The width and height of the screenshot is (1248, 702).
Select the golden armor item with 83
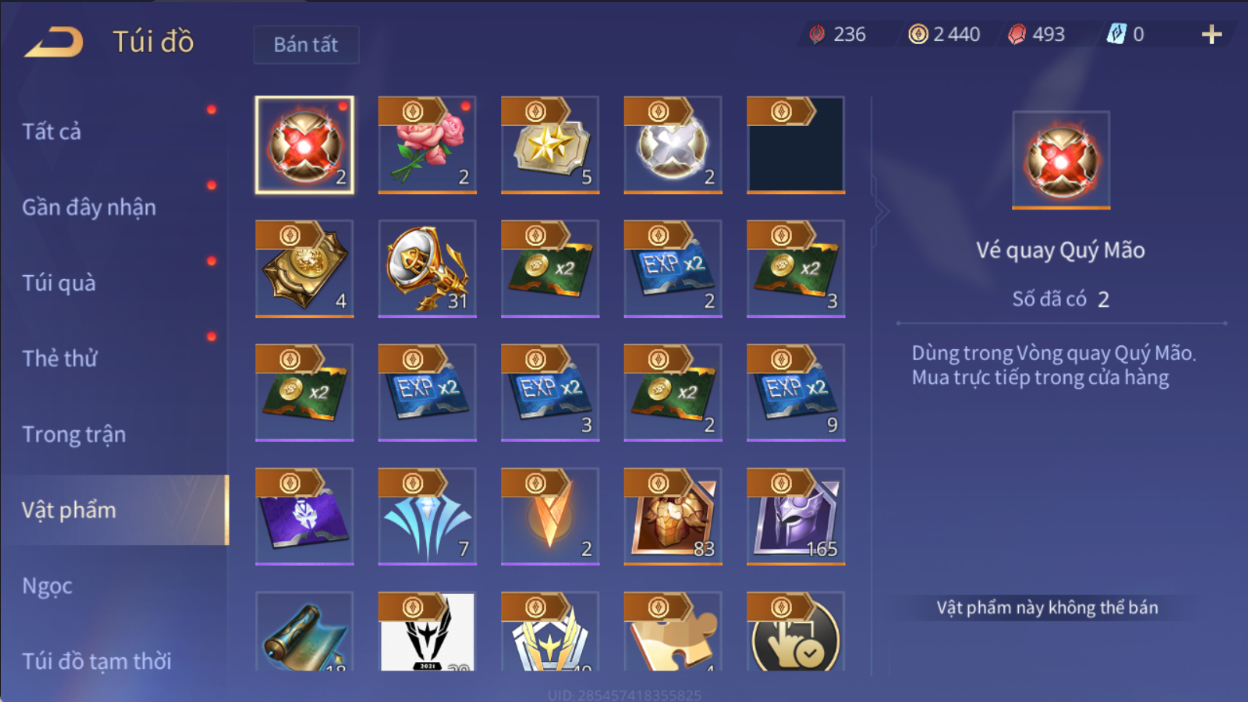point(673,517)
